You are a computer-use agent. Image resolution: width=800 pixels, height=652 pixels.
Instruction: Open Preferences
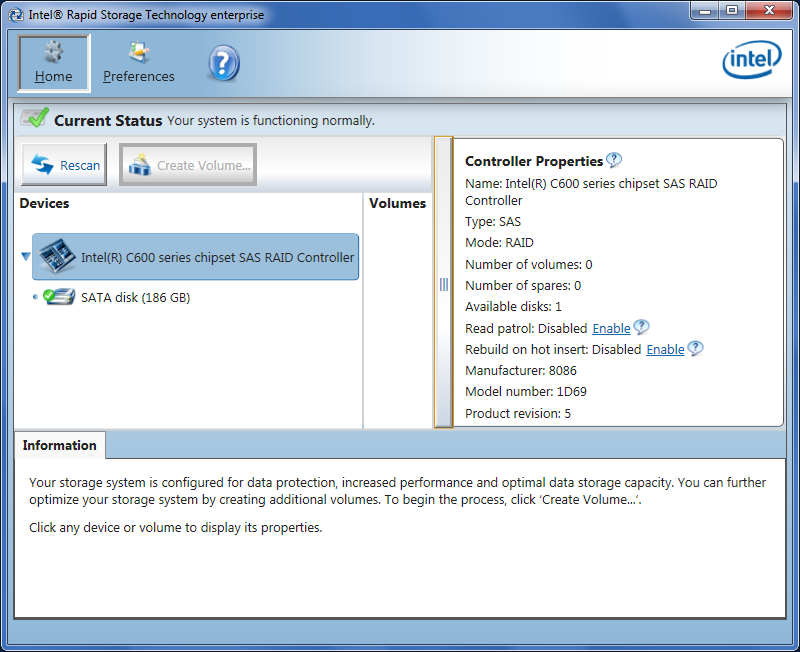click(x=139, y=63)
